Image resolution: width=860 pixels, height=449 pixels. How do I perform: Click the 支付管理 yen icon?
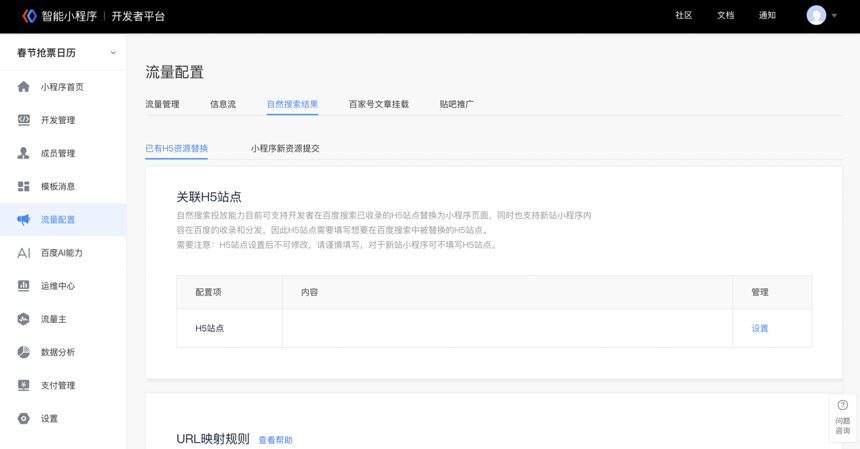24,385
